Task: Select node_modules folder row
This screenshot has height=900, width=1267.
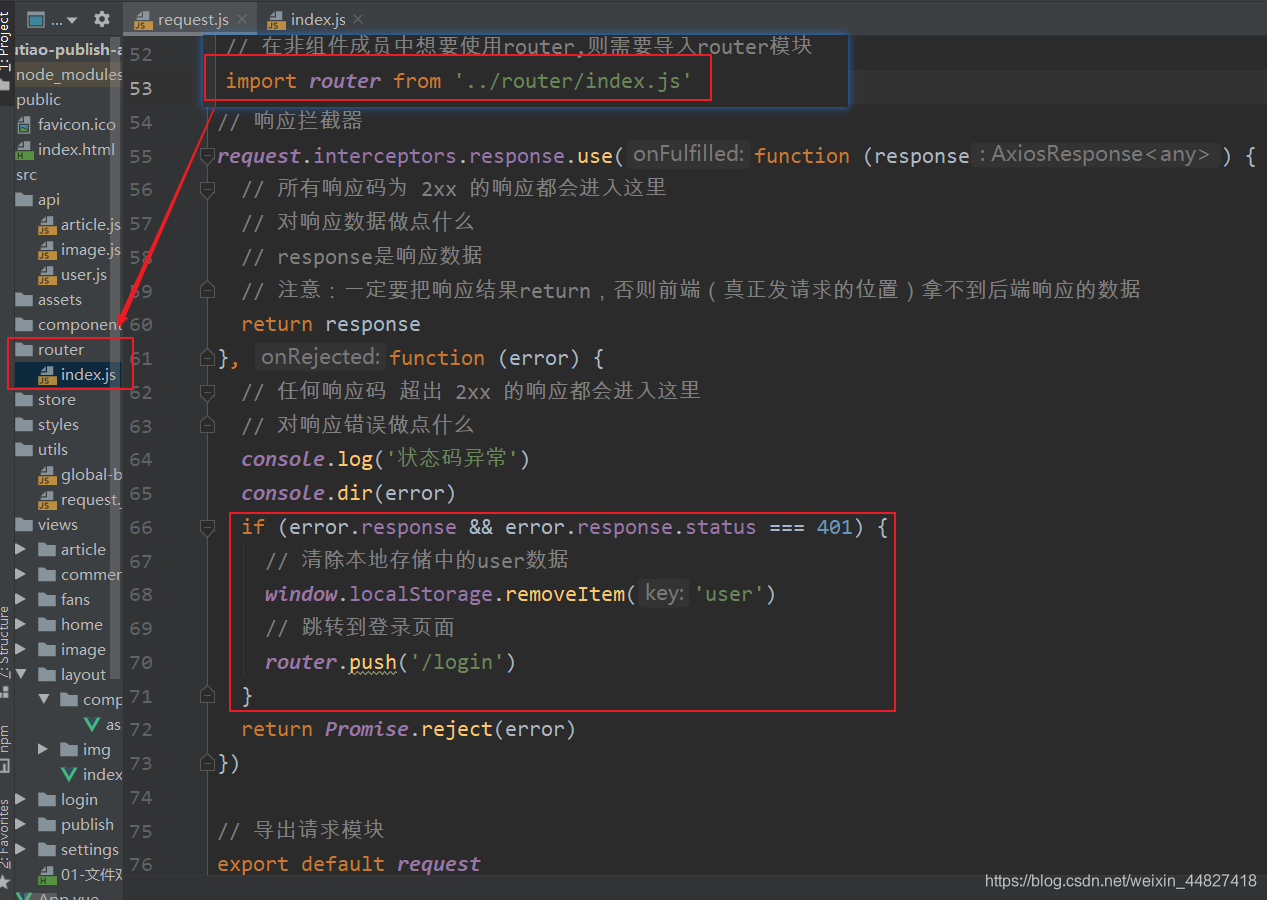Action: [68, 75]
